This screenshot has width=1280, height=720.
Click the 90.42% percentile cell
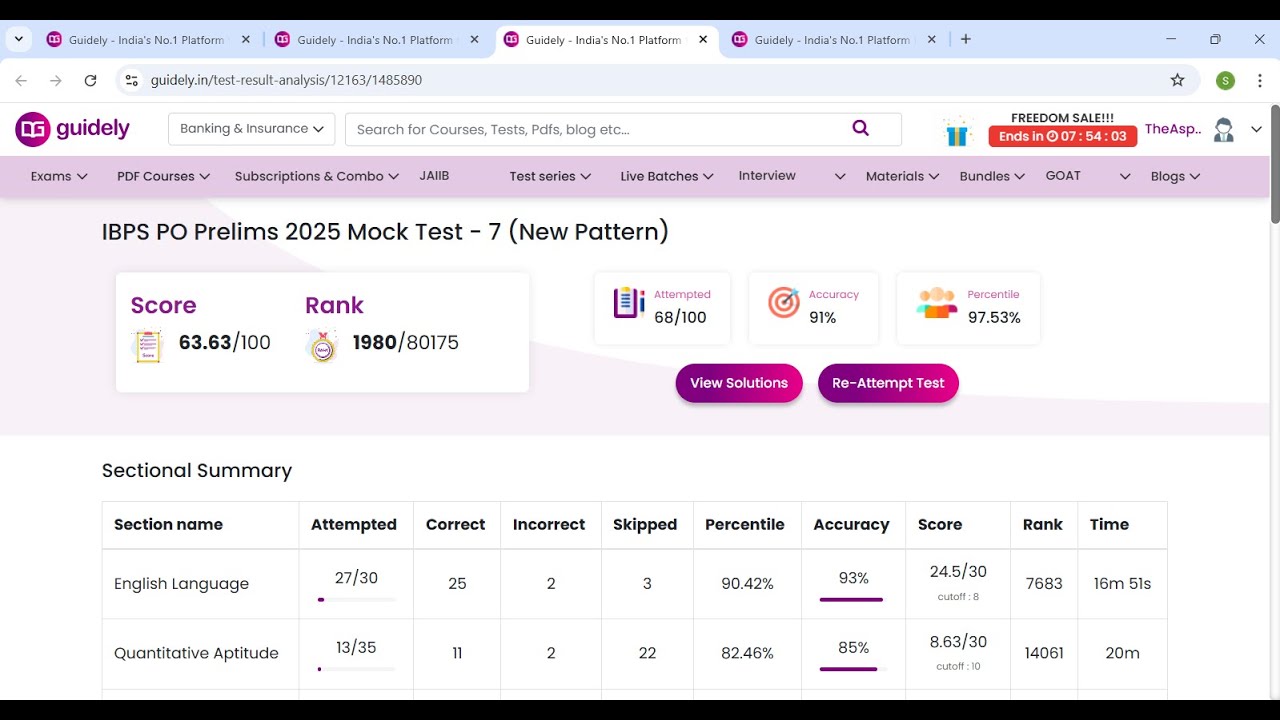click(x=747, y=584)
